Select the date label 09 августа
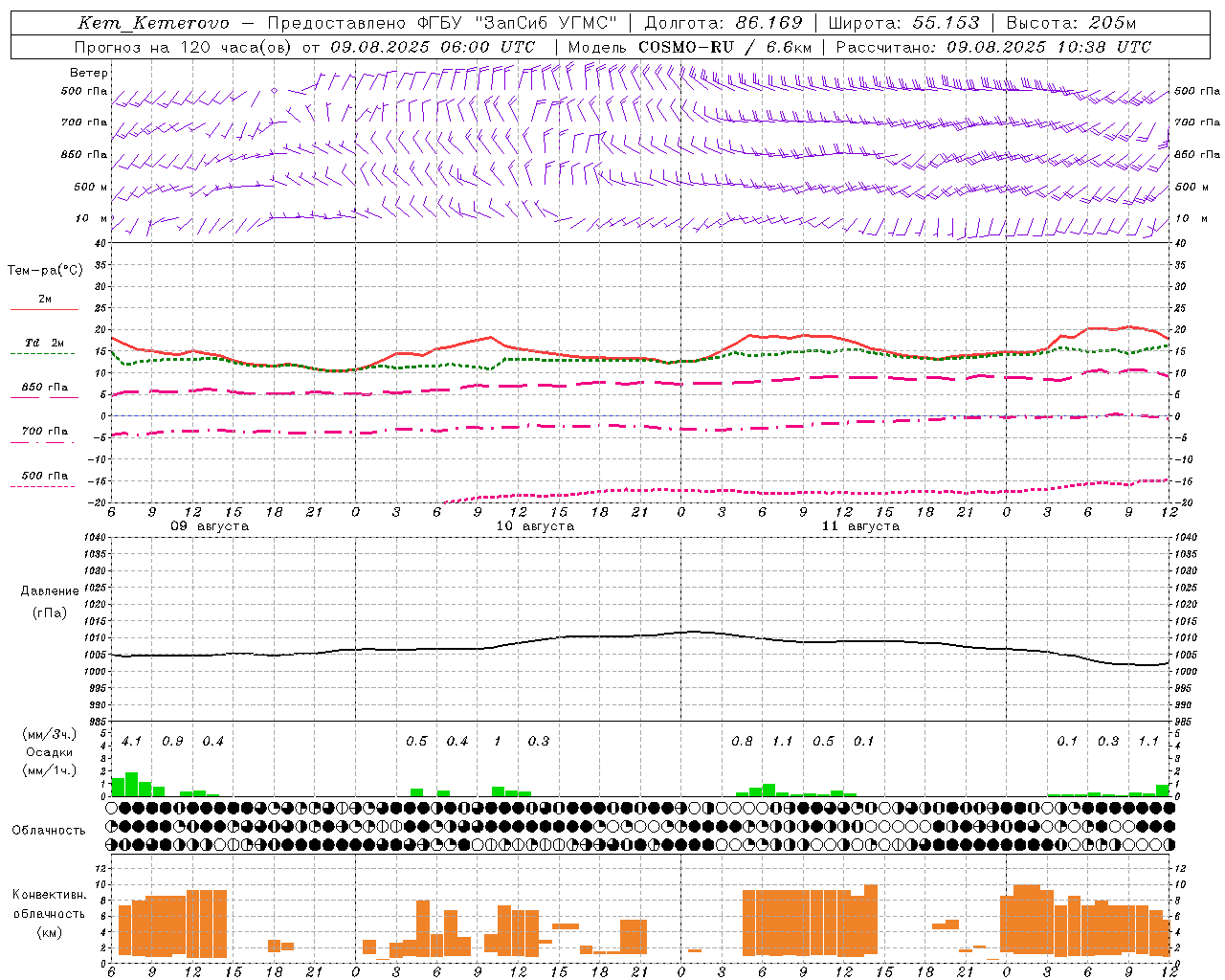1225x980 pixels. (x=210, y=526)
